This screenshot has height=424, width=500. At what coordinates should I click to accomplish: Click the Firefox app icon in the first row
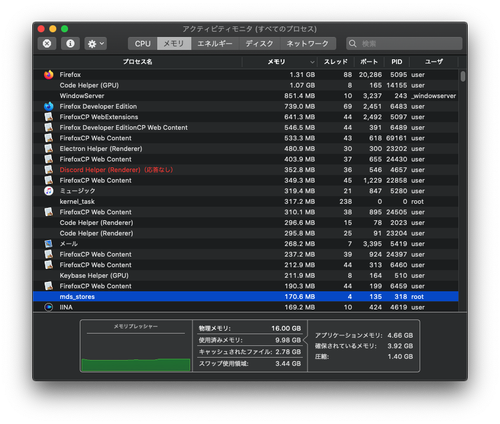(49, 75)
